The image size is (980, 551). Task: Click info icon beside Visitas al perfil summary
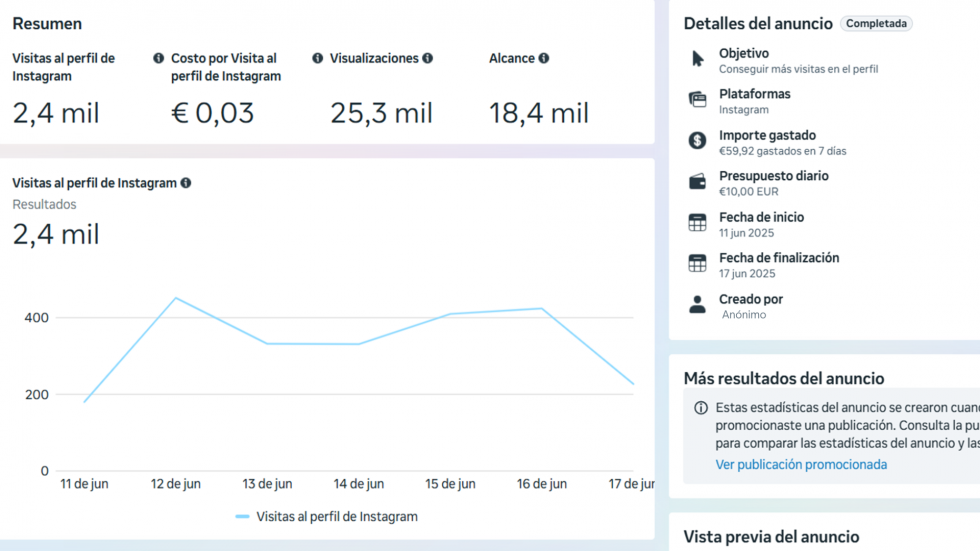point(159,58)
